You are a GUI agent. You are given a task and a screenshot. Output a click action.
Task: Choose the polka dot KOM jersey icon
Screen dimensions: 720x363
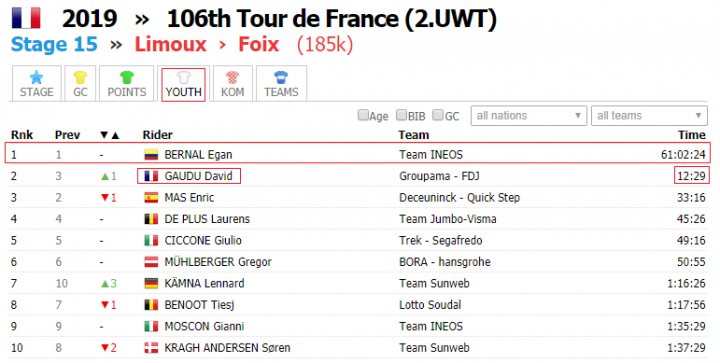232,77
